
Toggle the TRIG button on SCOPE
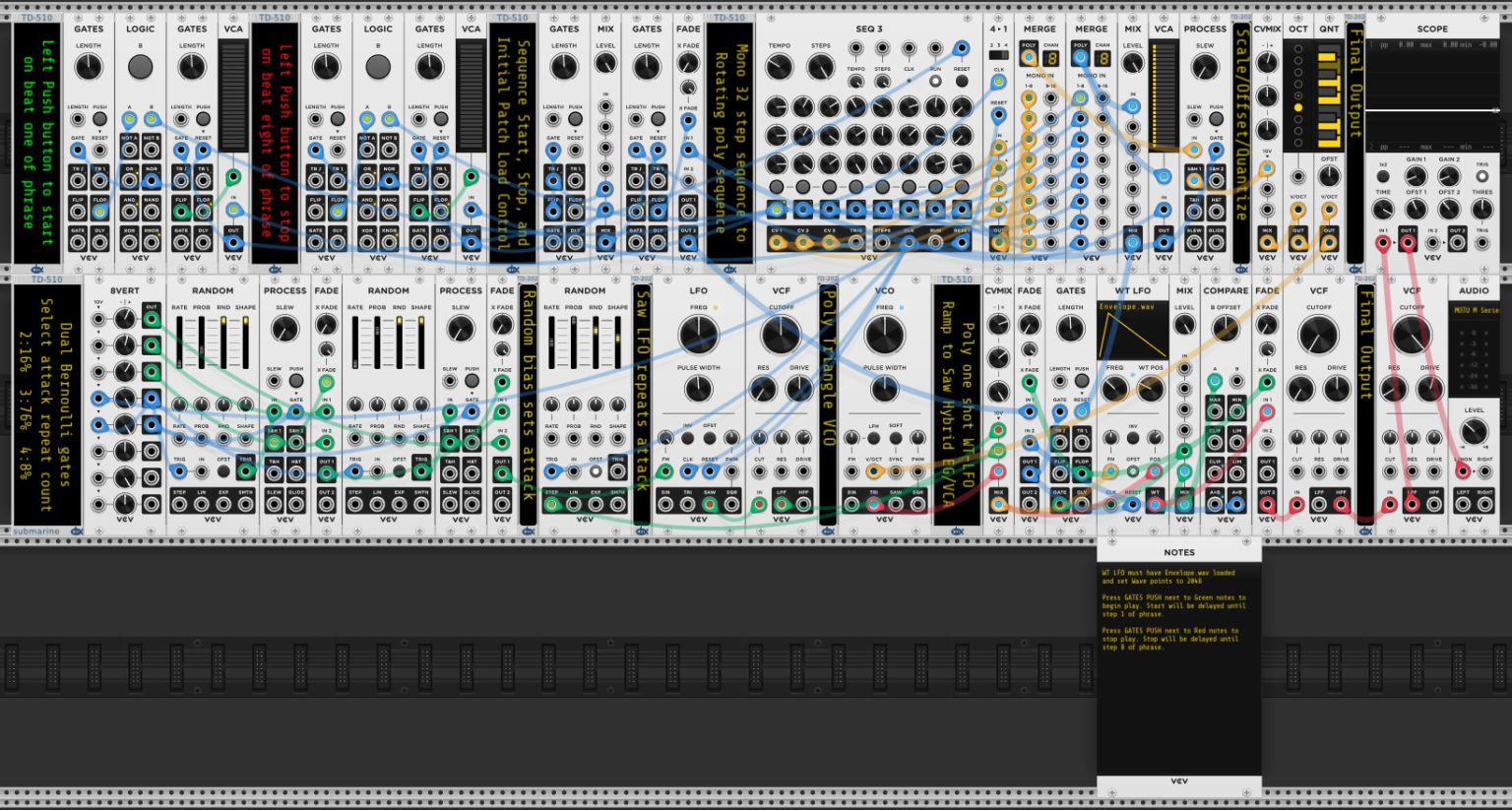click(x=1481, y=177)
